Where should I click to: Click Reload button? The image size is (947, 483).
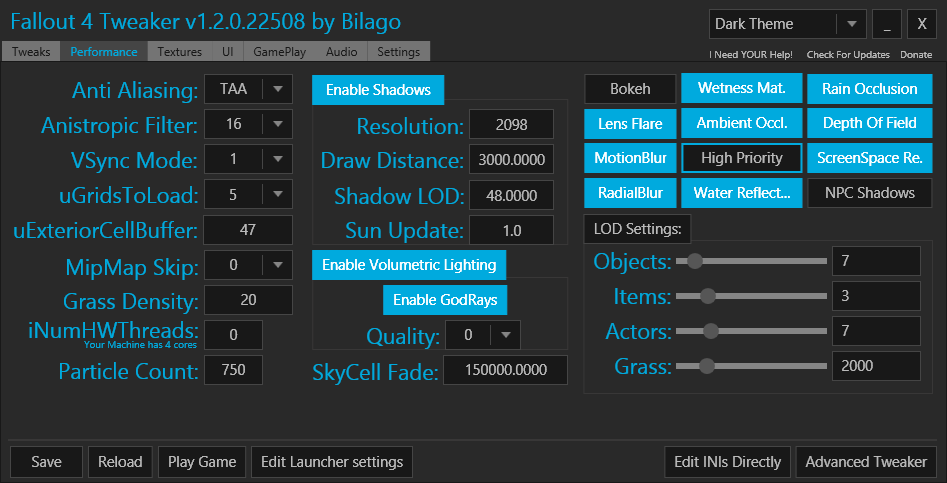(x=120, y=462)
